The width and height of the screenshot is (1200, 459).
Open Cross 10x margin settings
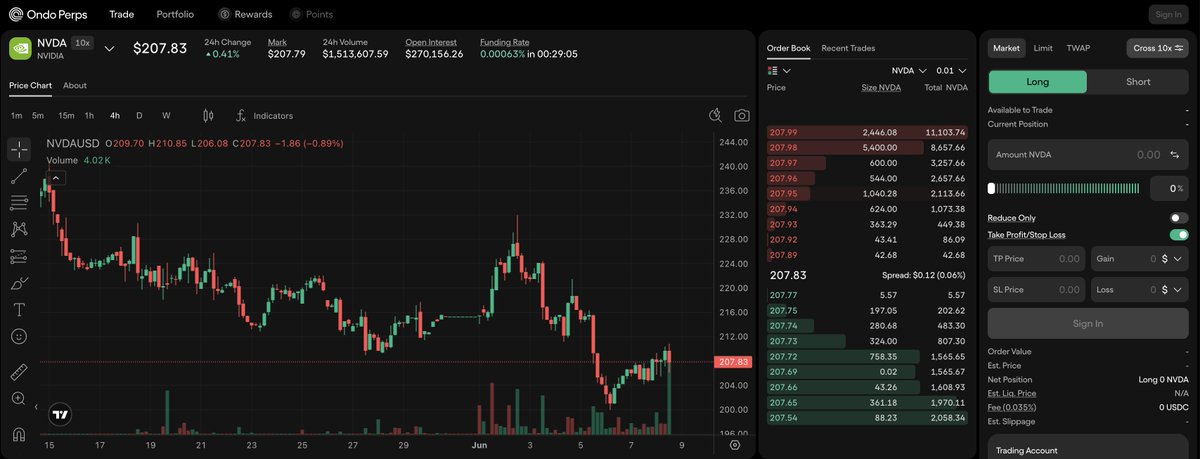coord(1158,48)
